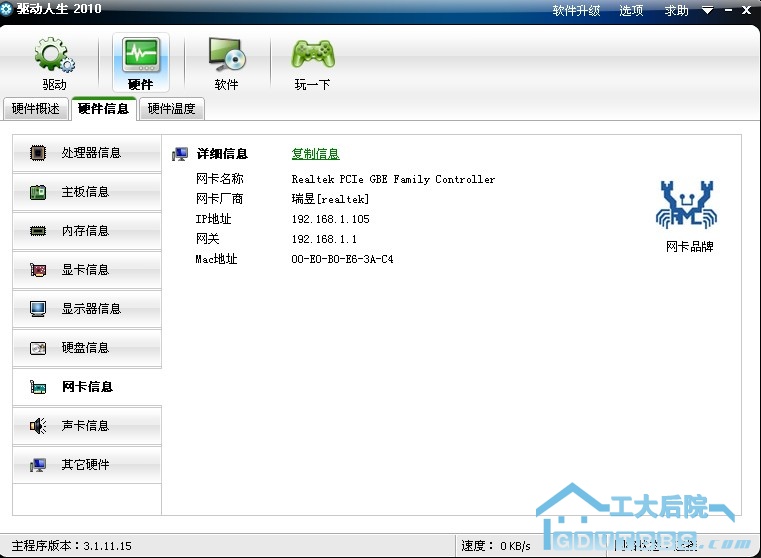Click the hard disk icon

[38, 348]
